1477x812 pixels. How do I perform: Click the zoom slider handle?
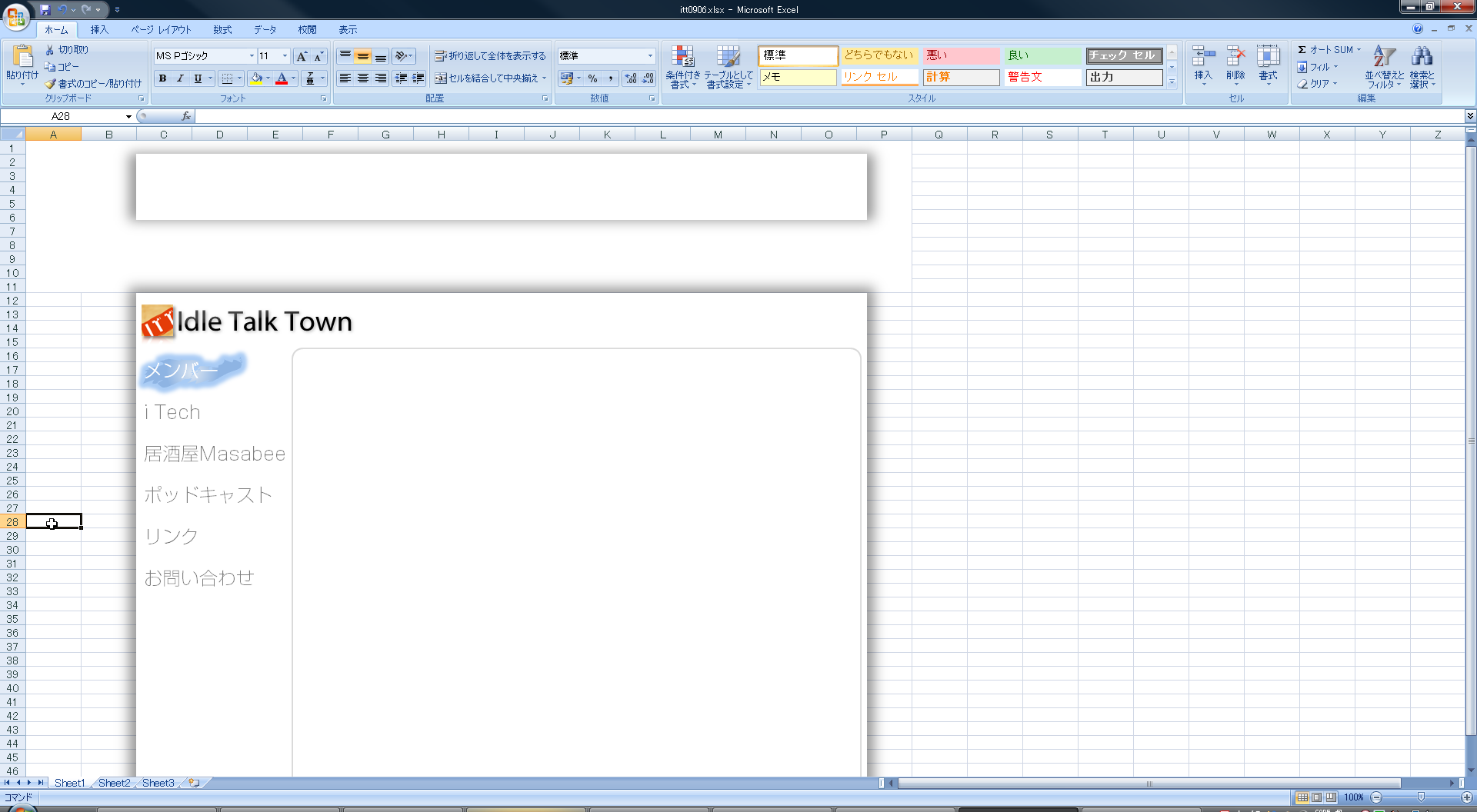coord(1421,797)
